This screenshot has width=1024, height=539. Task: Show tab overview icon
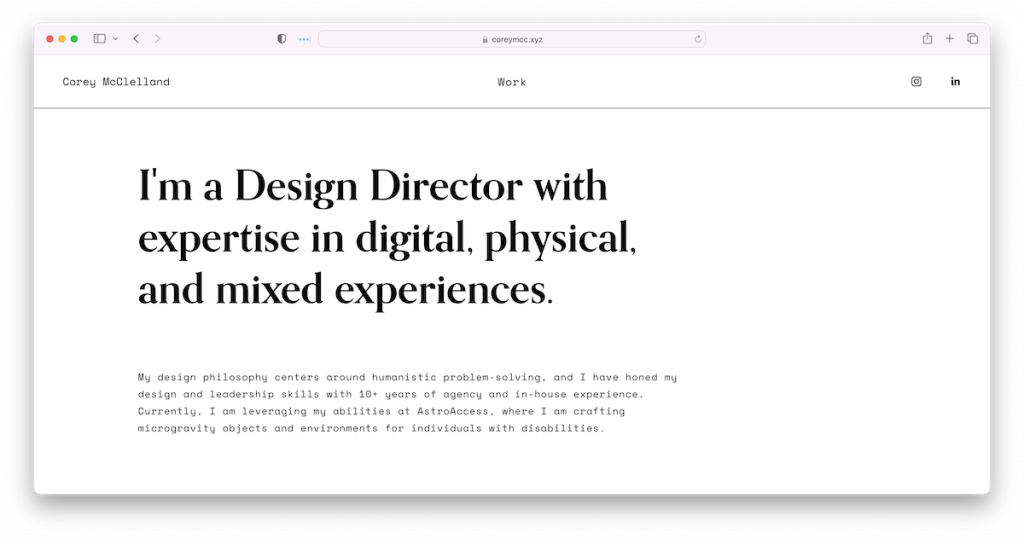coord(972,39)
